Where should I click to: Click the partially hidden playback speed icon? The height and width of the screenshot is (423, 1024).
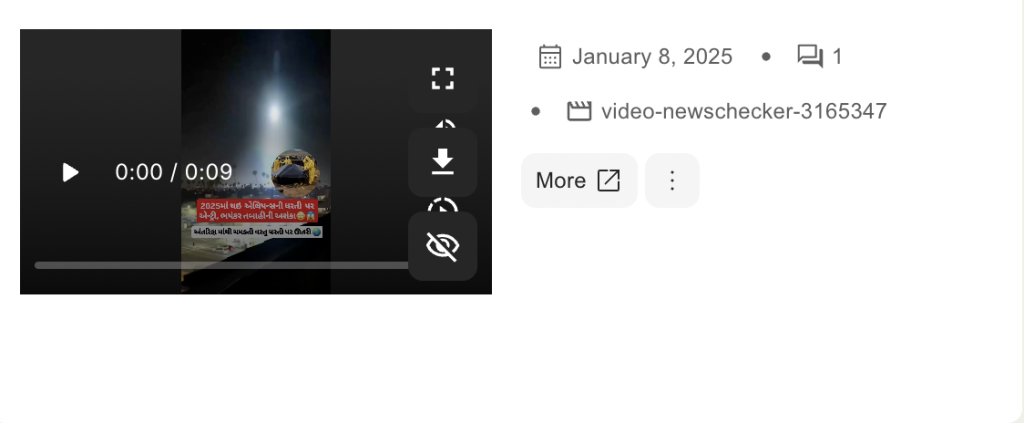(x=443, y=204)
